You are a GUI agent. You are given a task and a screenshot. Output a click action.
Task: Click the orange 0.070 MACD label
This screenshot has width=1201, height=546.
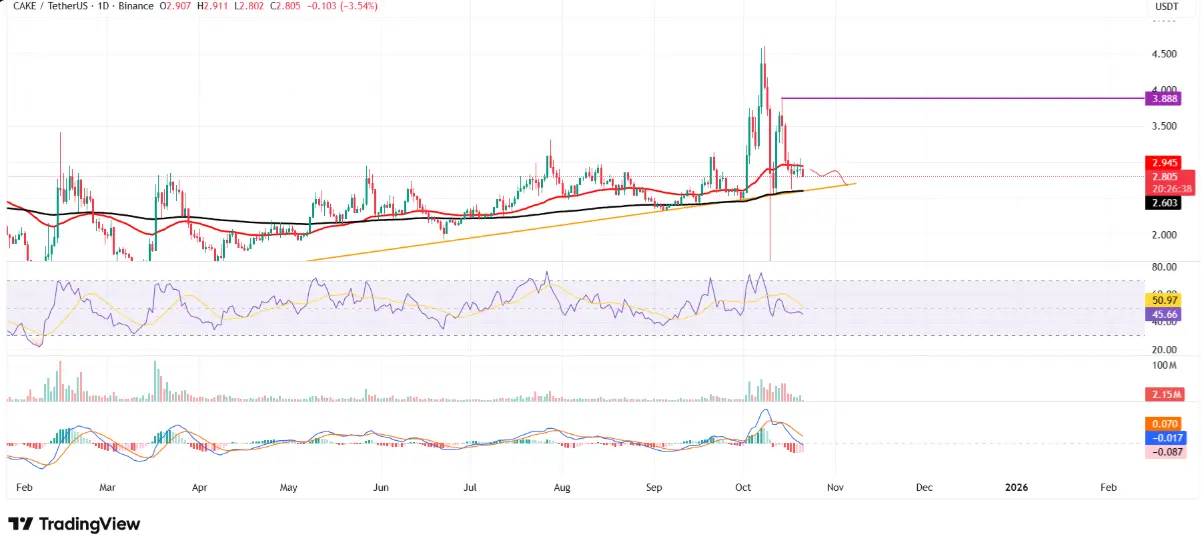tap(1165, 424)
